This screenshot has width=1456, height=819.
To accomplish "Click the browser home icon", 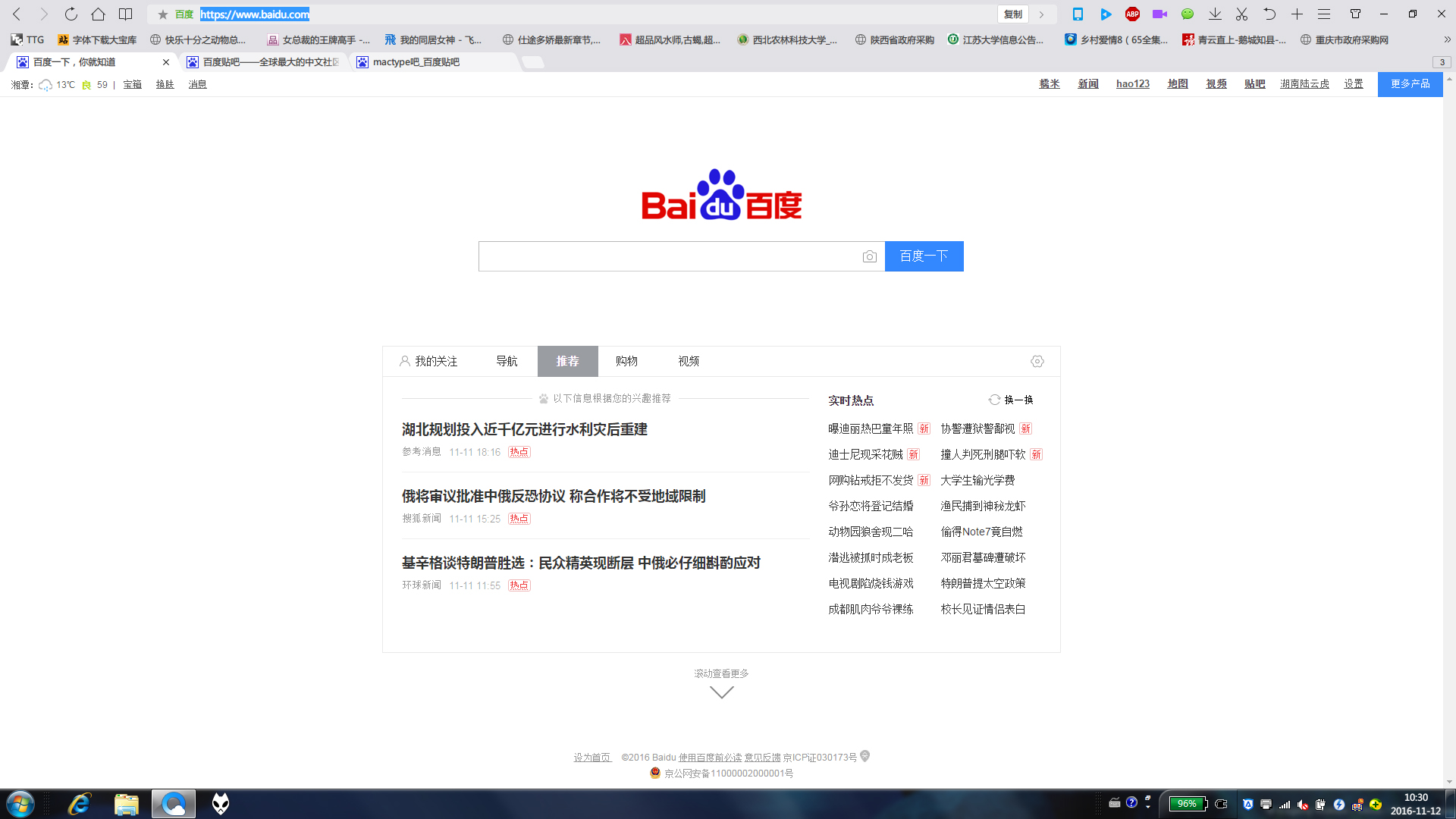I will pos(98,14).
